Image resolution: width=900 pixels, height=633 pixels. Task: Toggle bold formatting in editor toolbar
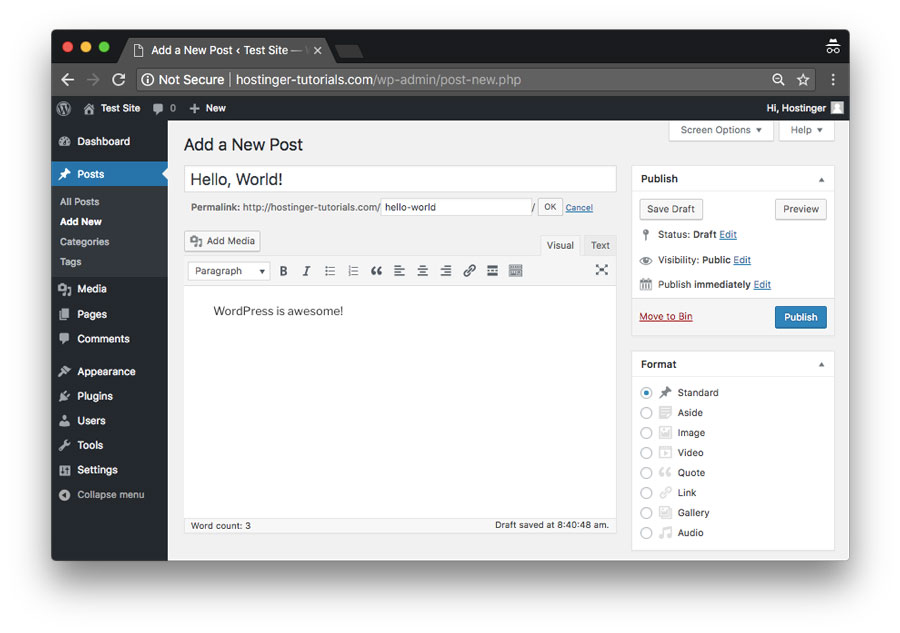point(283,271)
